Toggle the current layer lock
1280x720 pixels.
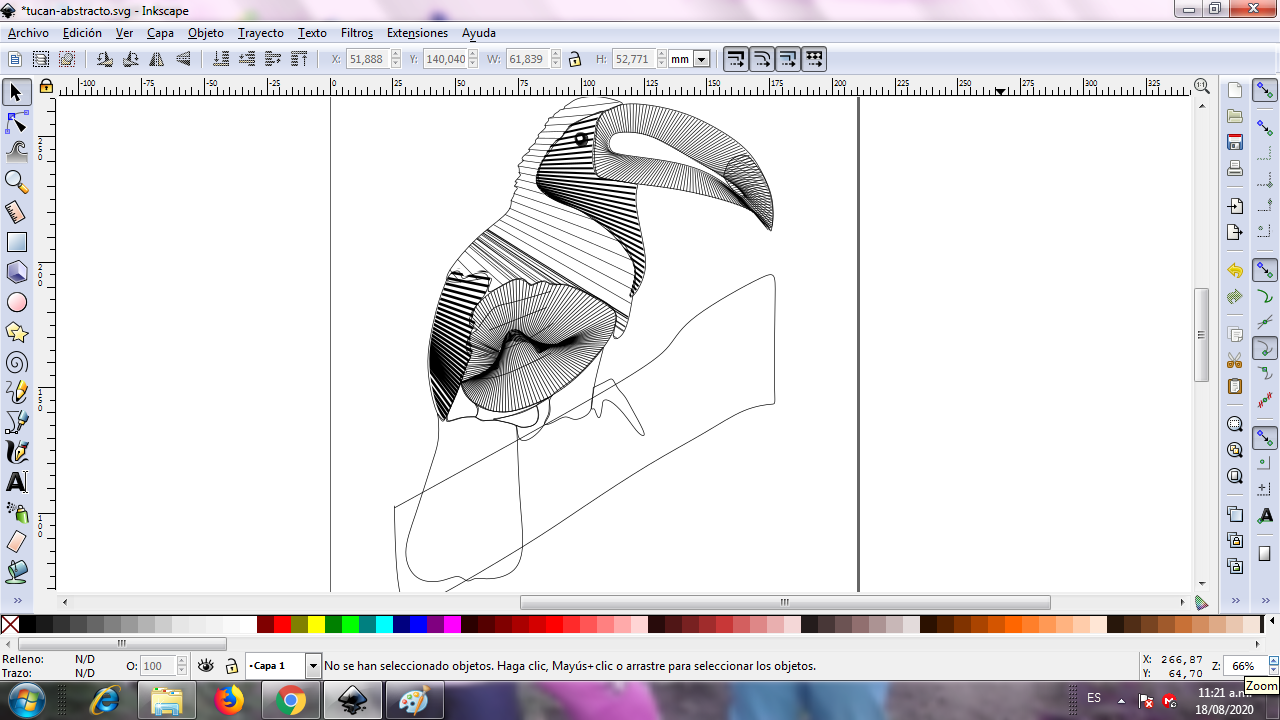[231, 666]
